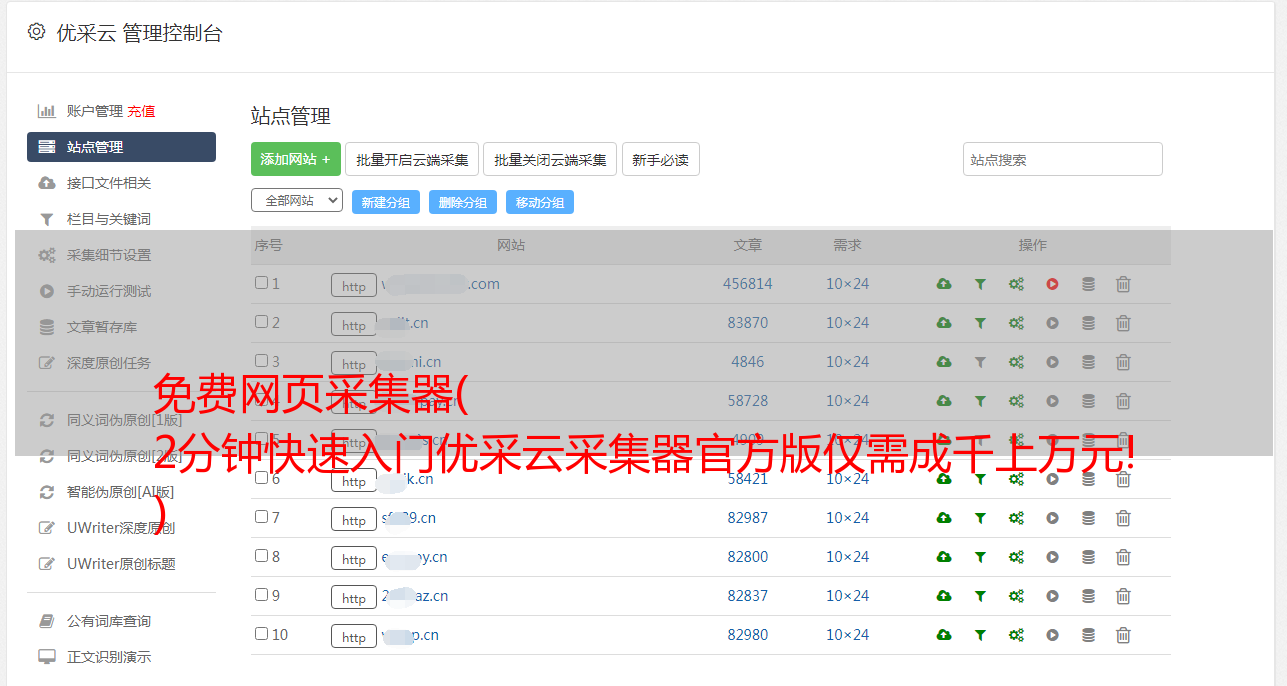Image resolution: width=1287 pixels, height=686 pixels.
Task: Click article count 82987
Action: point(748,518)
